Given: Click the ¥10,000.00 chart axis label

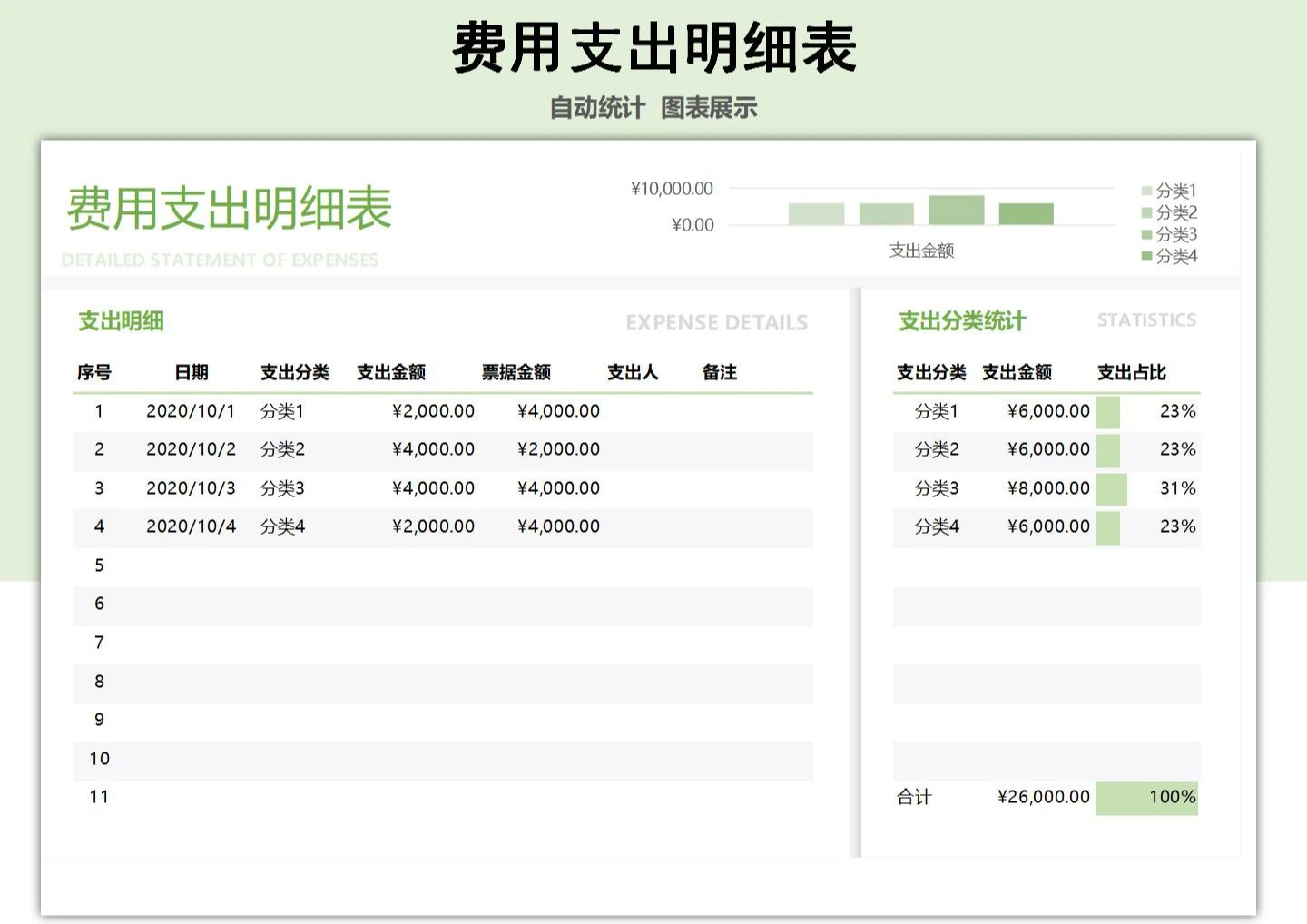Looking at the screenshot, I should (672, 189).
